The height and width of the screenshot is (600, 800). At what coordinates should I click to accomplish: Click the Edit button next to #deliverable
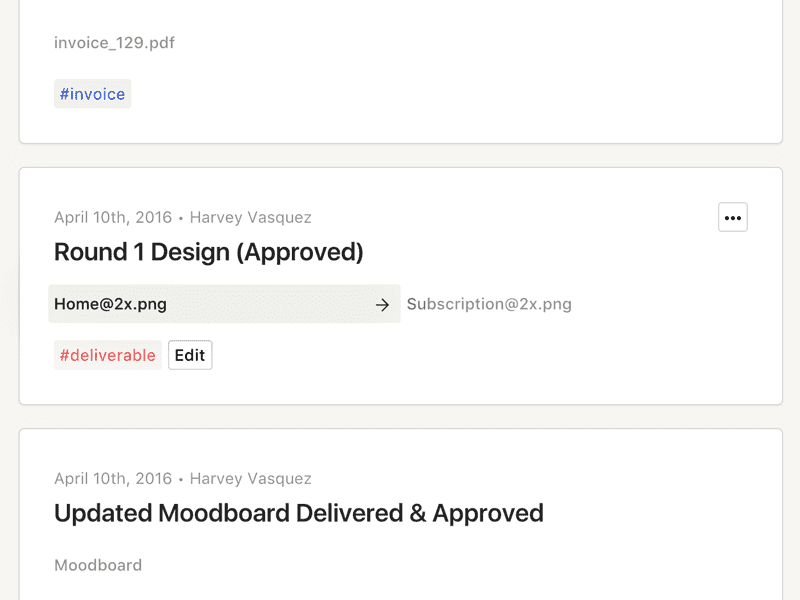click(190, 355)
